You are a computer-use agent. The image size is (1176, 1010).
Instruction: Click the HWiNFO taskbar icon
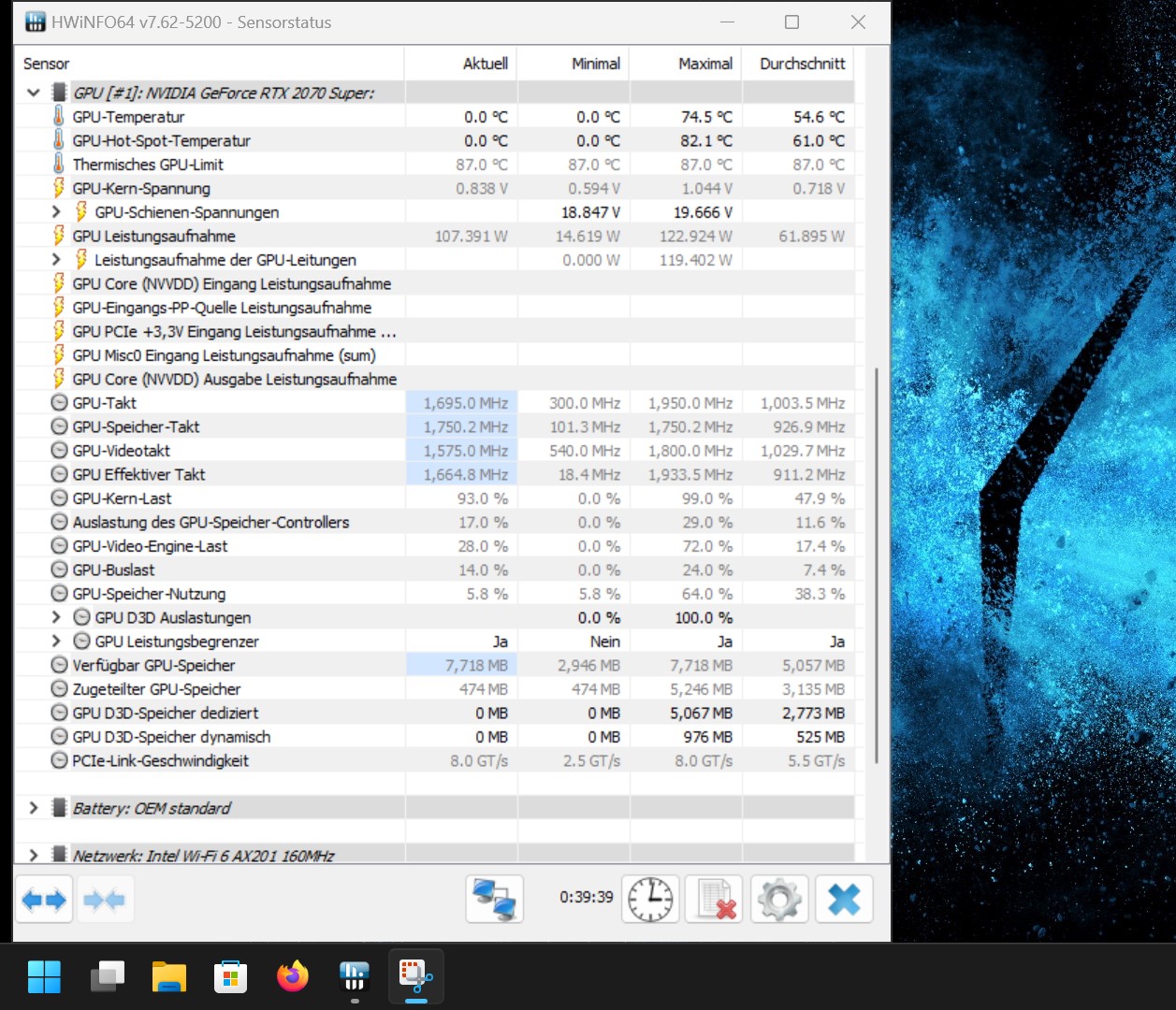[355, 977]
